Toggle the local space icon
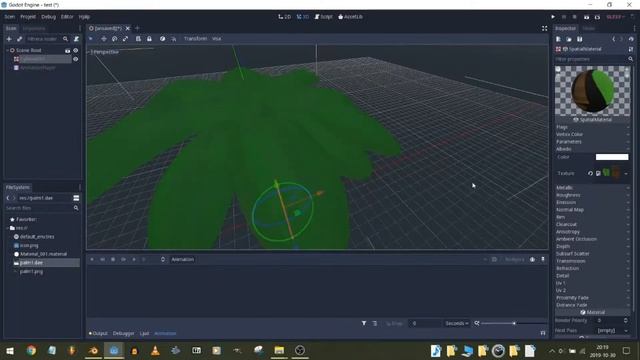This screenshot has height=360, width=640. click(162, 39)
